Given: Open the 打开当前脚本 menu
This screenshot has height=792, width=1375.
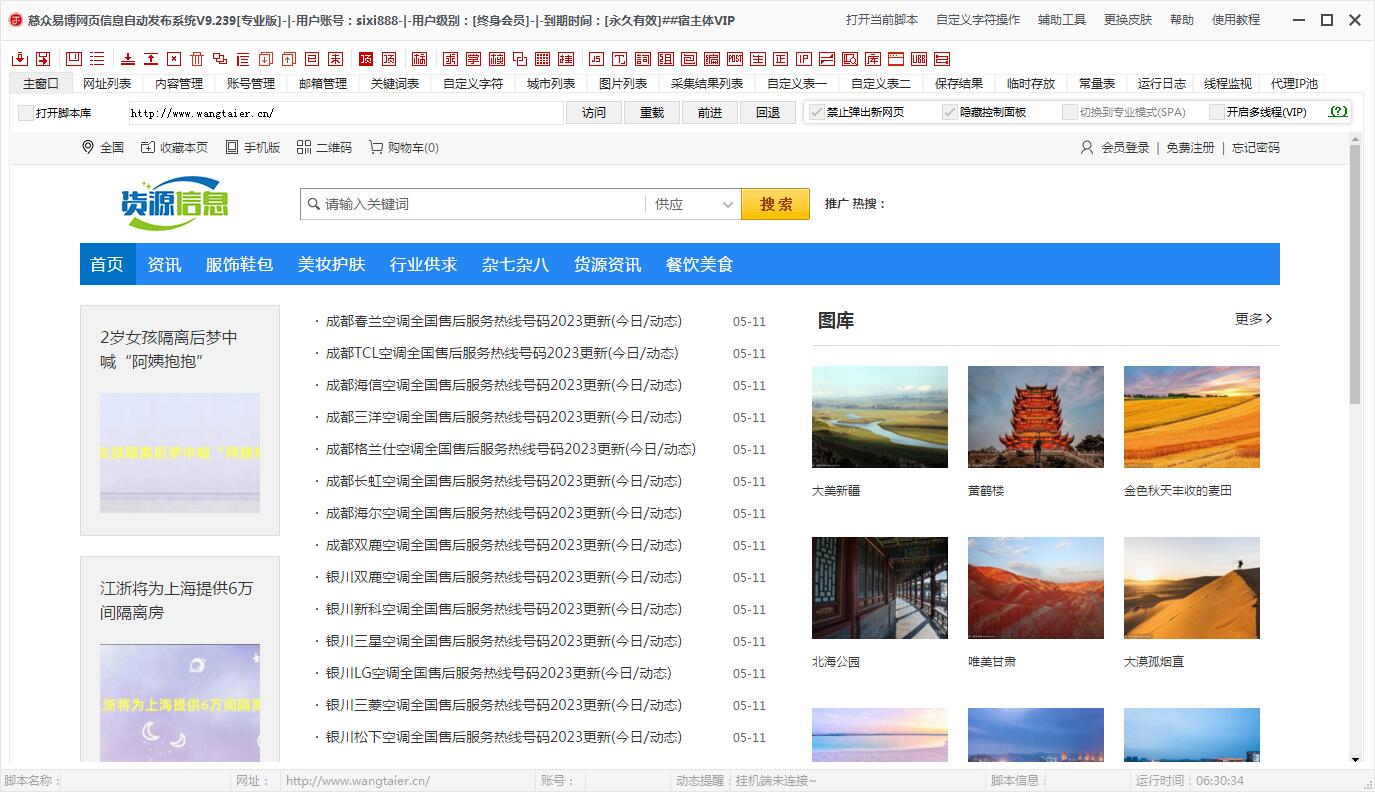Looking at the screenshot, I should point(882,19).
